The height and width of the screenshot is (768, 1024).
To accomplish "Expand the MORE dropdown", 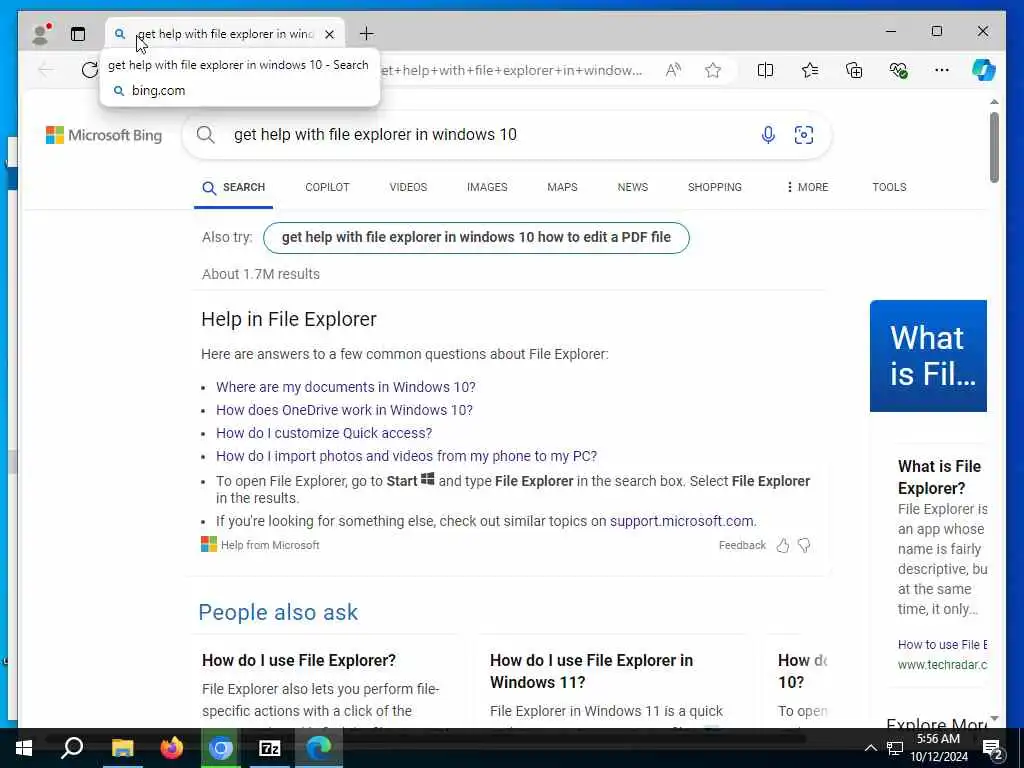I will (x=808, y=187).
